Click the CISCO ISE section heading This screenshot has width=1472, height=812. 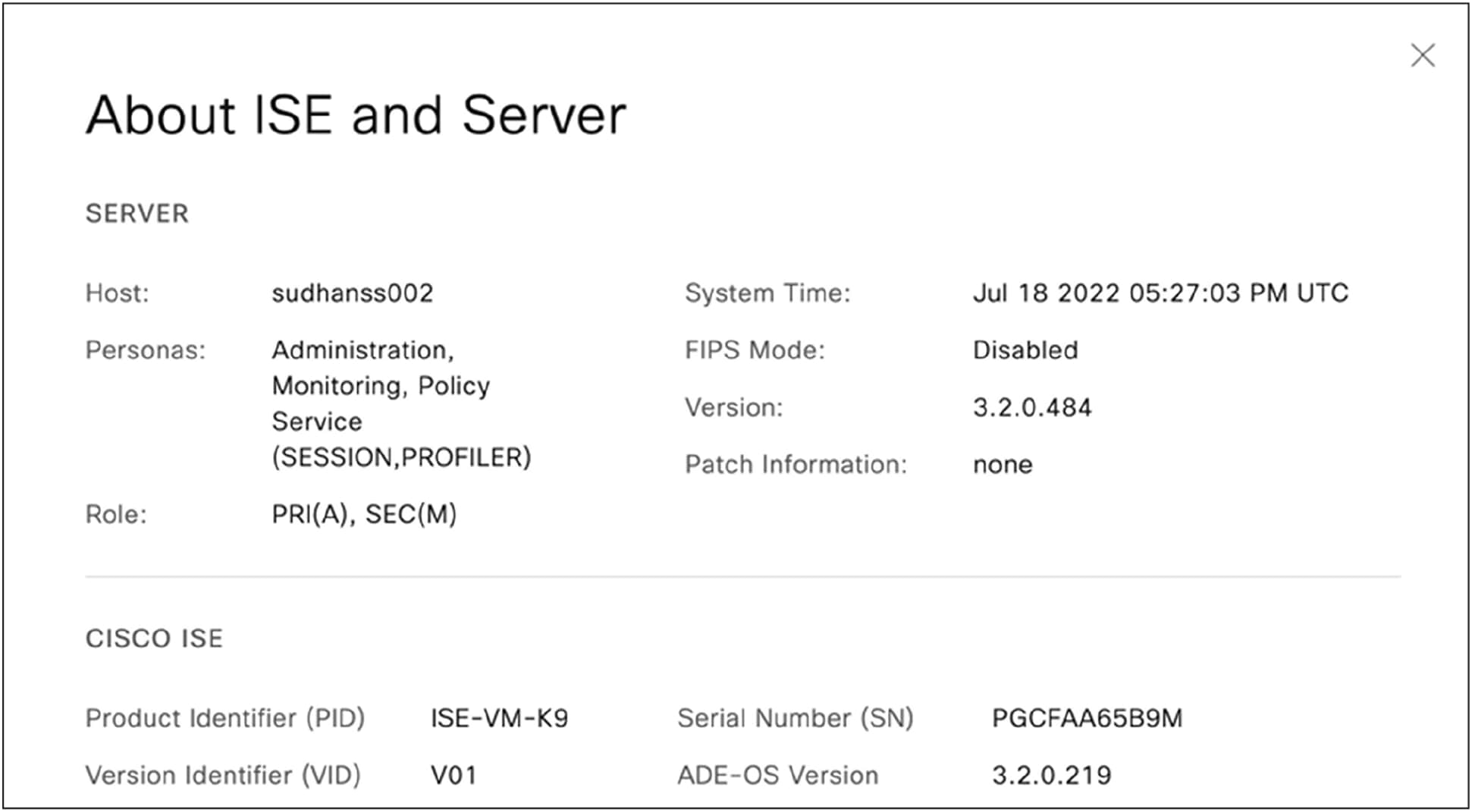pos(154,638)
